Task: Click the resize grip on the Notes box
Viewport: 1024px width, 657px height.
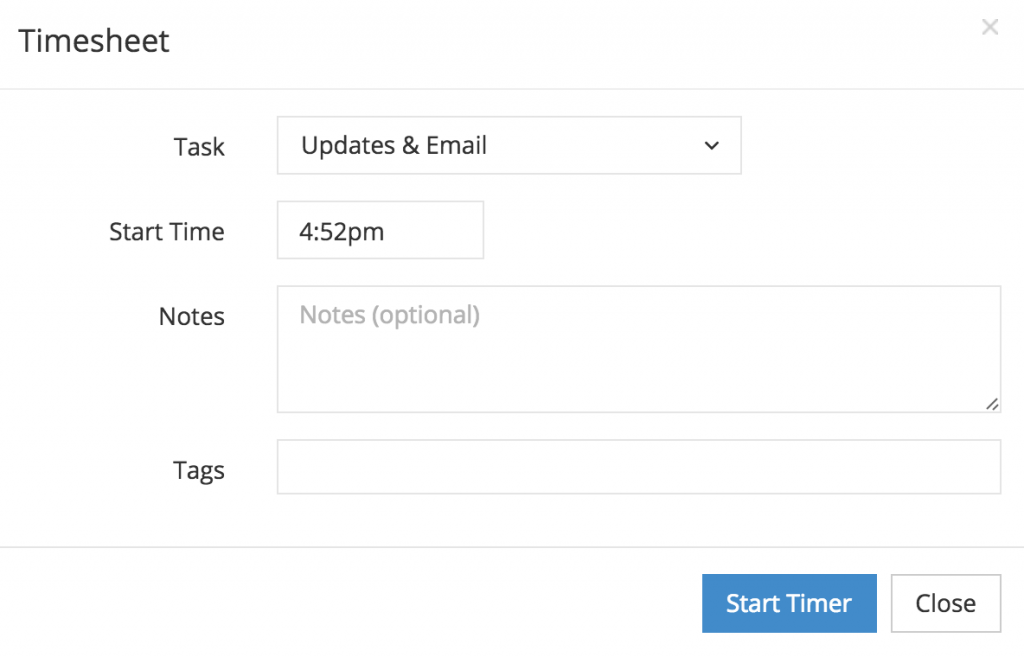Action: pos(993,404)
